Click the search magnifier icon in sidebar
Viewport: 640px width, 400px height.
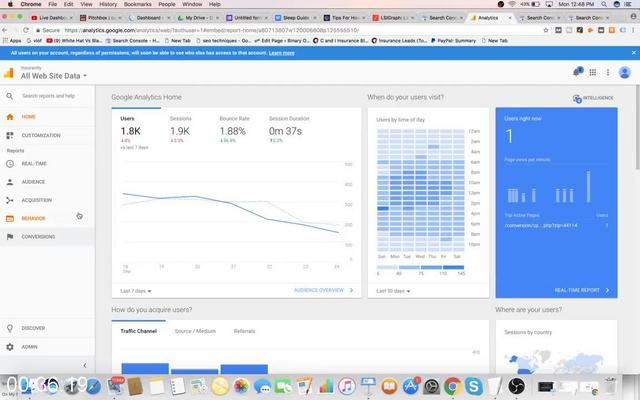click(10, 96)
